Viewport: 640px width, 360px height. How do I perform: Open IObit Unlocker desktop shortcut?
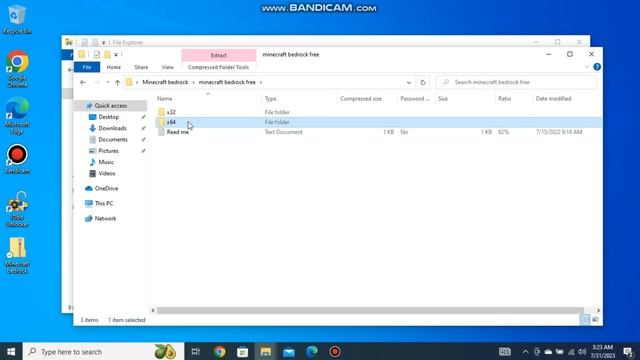point(17,209)
